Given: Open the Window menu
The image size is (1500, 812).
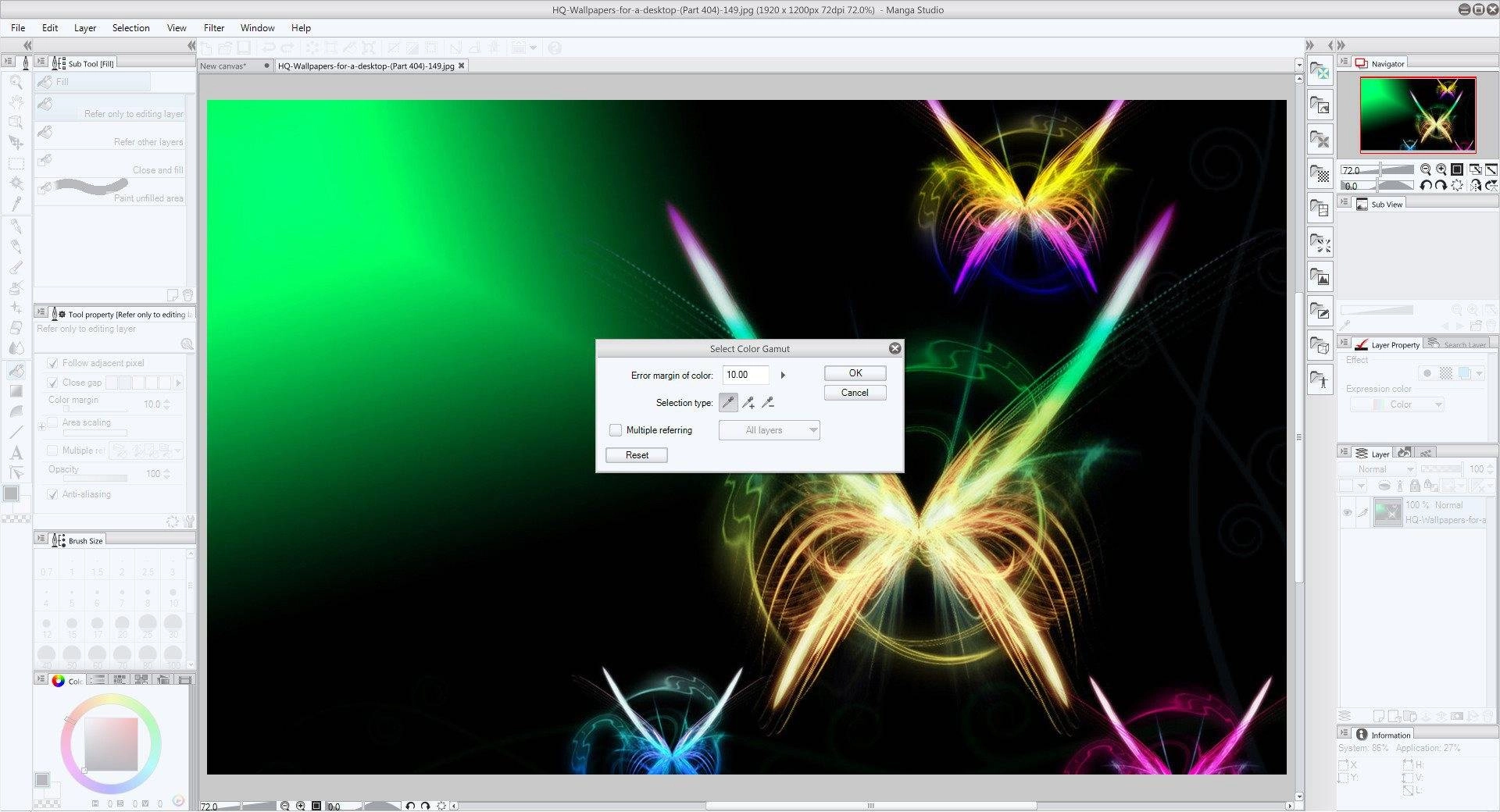Looking at the screenshot, I should click(x=257, y=27).
